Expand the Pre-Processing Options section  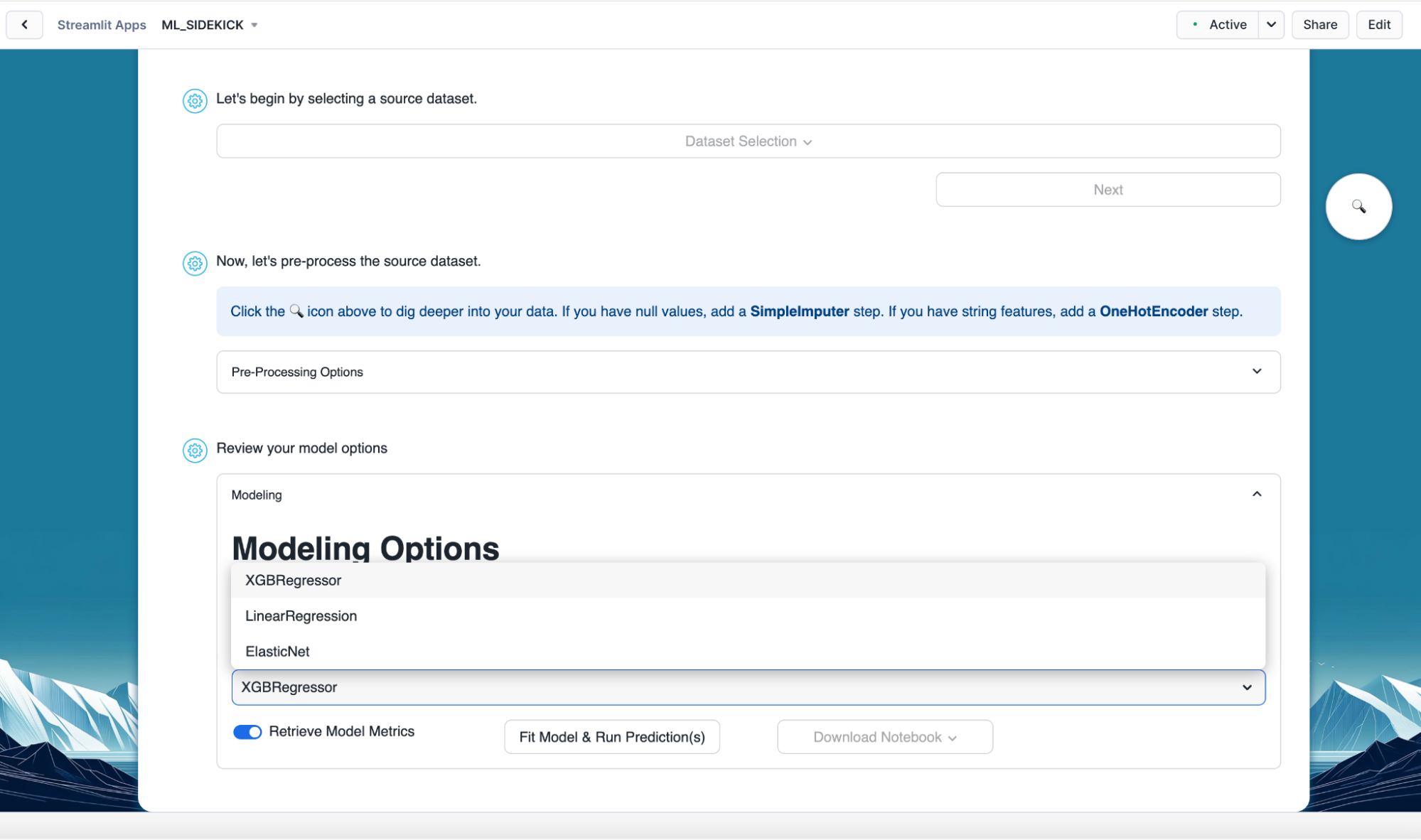pyautogui.click(x=748, y=372)
